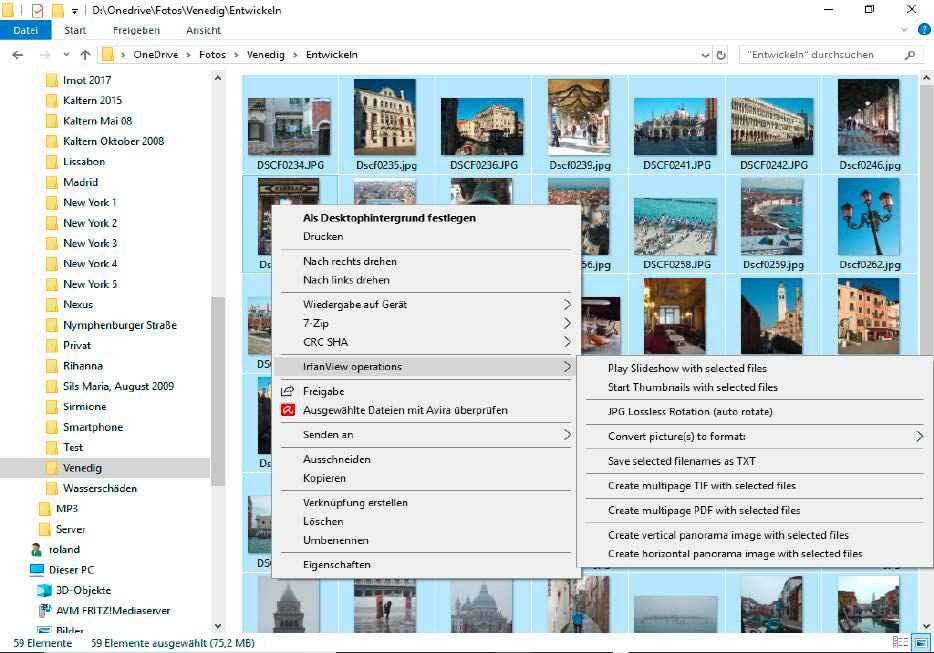Switch to large thumbnails view icon

click(921, 642)
